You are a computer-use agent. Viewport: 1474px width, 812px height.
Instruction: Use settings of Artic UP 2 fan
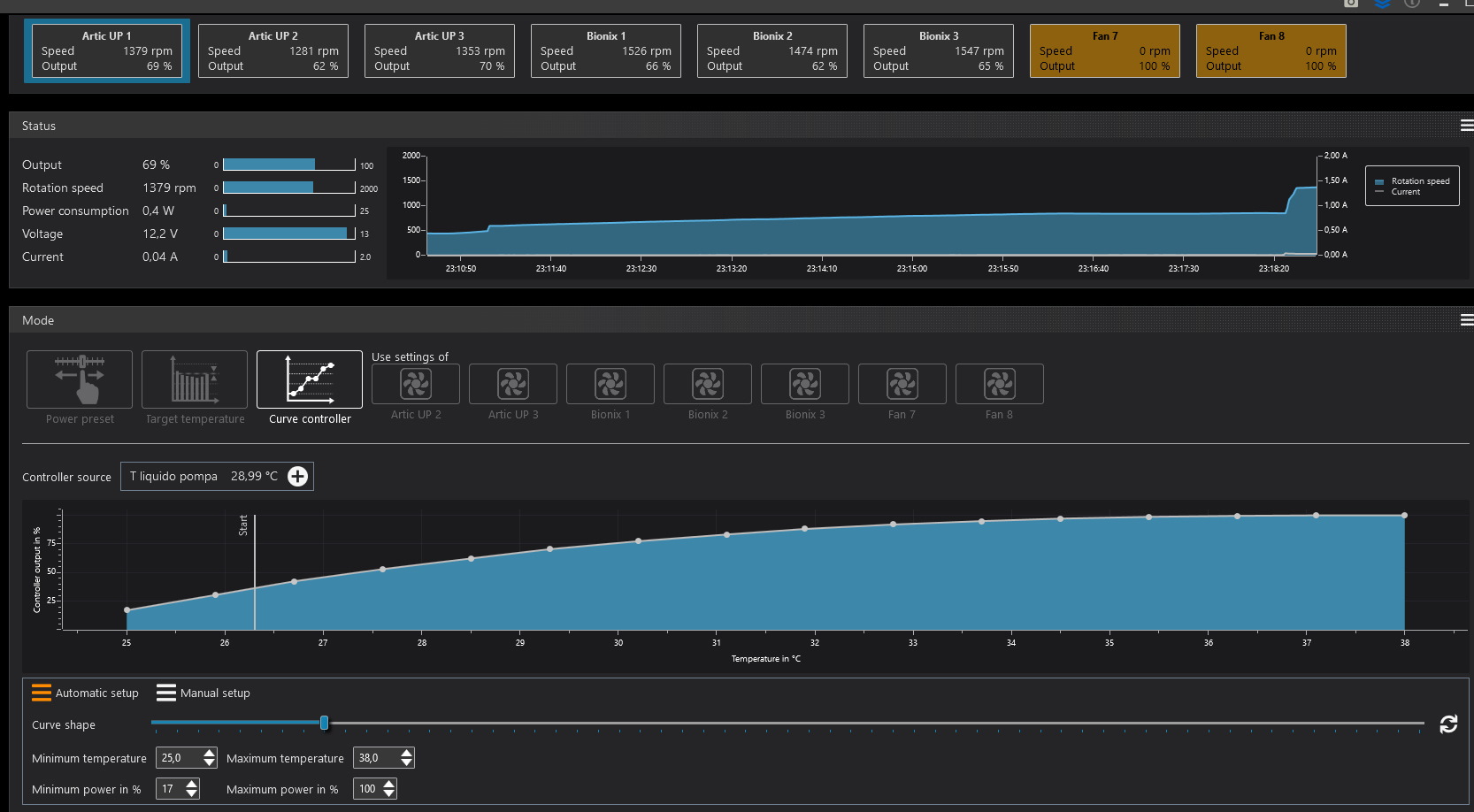(x=416, y=384)
